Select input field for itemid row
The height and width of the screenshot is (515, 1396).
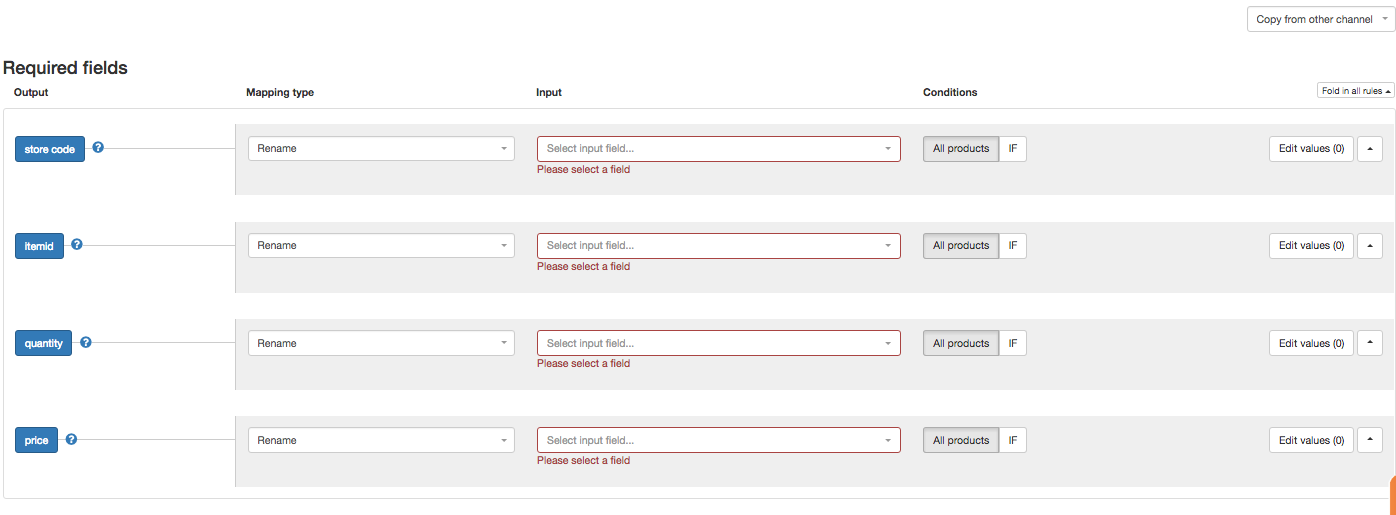[718, 246]
